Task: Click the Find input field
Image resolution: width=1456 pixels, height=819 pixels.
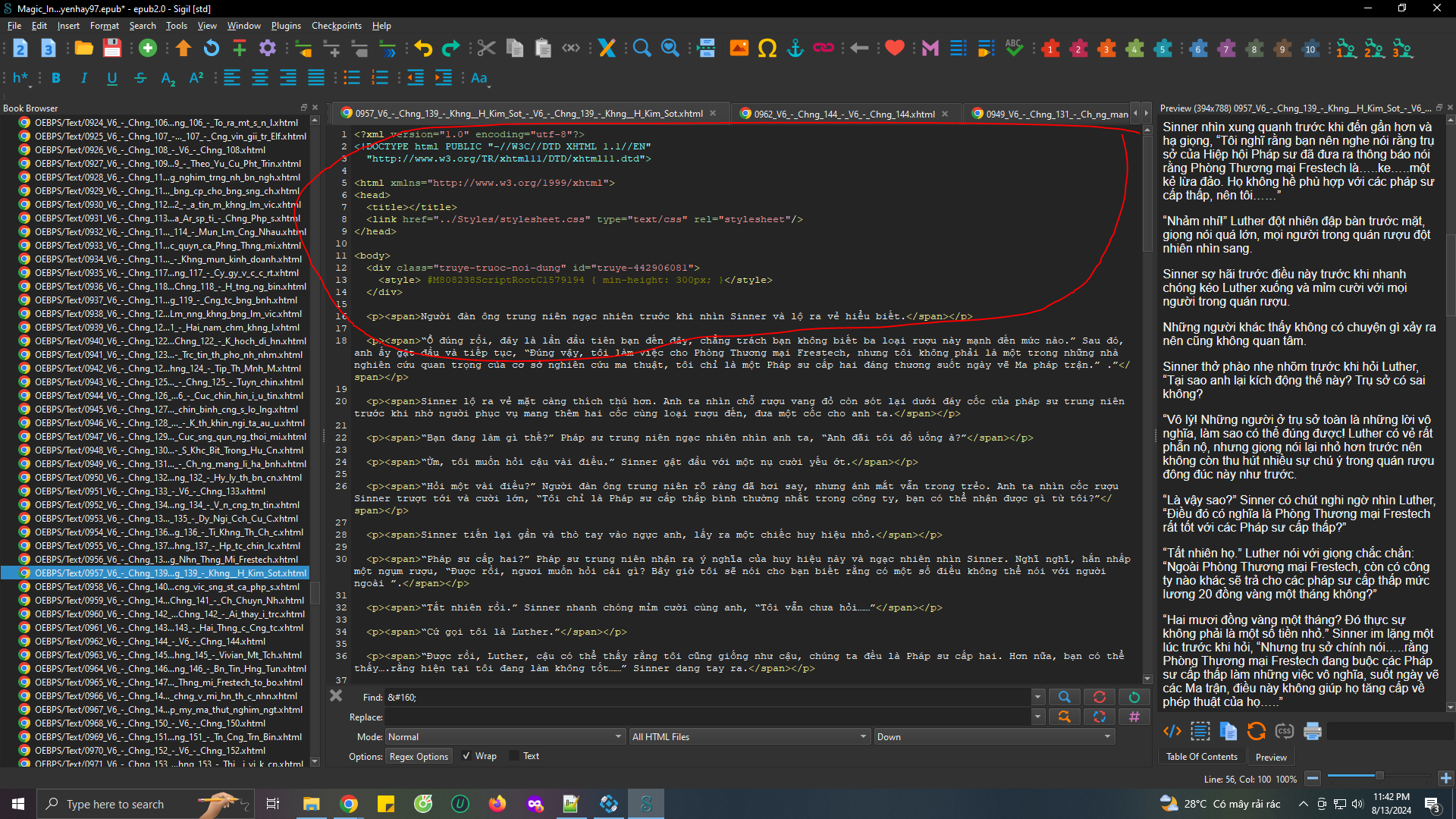Action: click(x=708, y=697)
